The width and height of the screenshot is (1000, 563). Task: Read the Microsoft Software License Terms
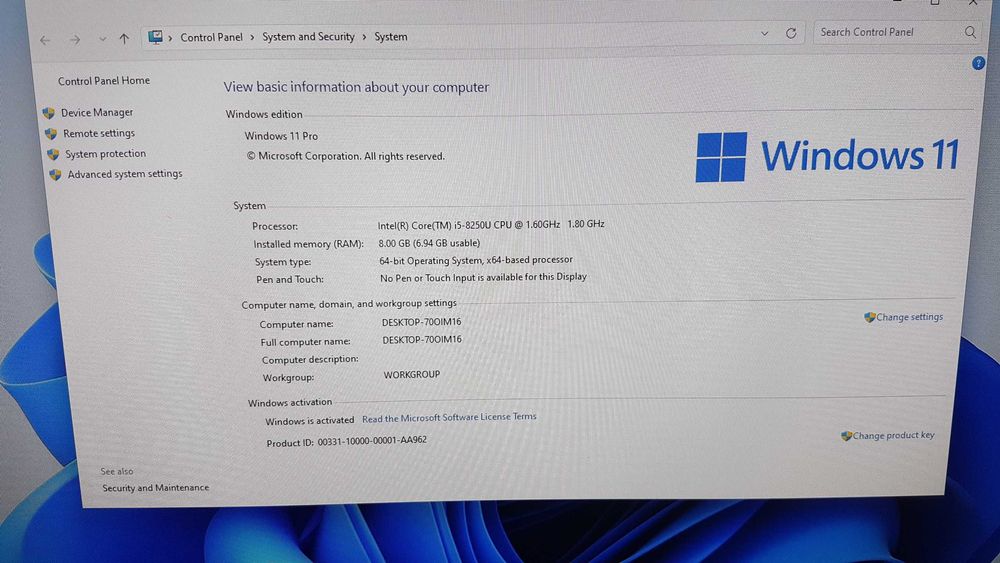tap(449, 418)
